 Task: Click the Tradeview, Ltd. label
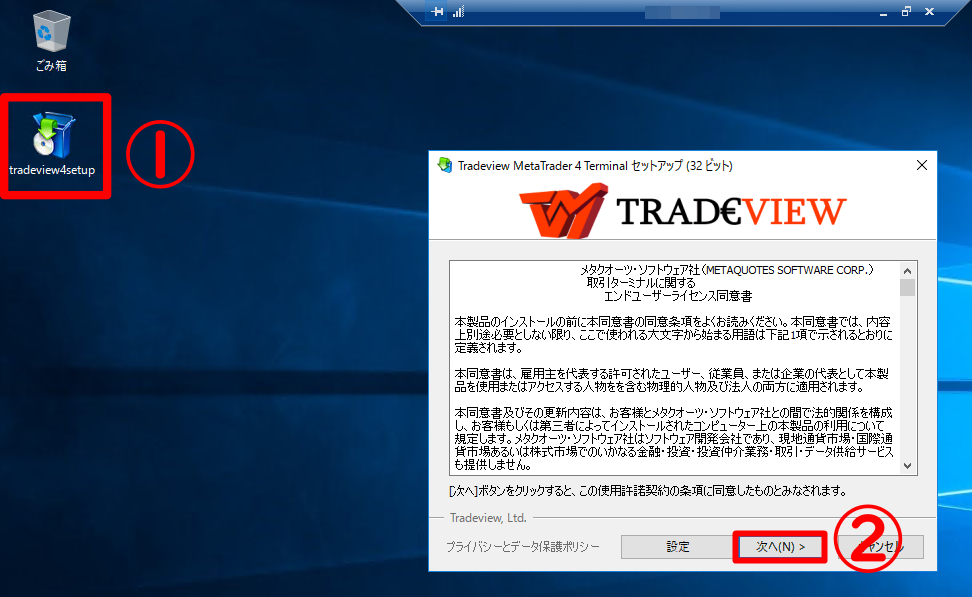click(x=488, y=518)
